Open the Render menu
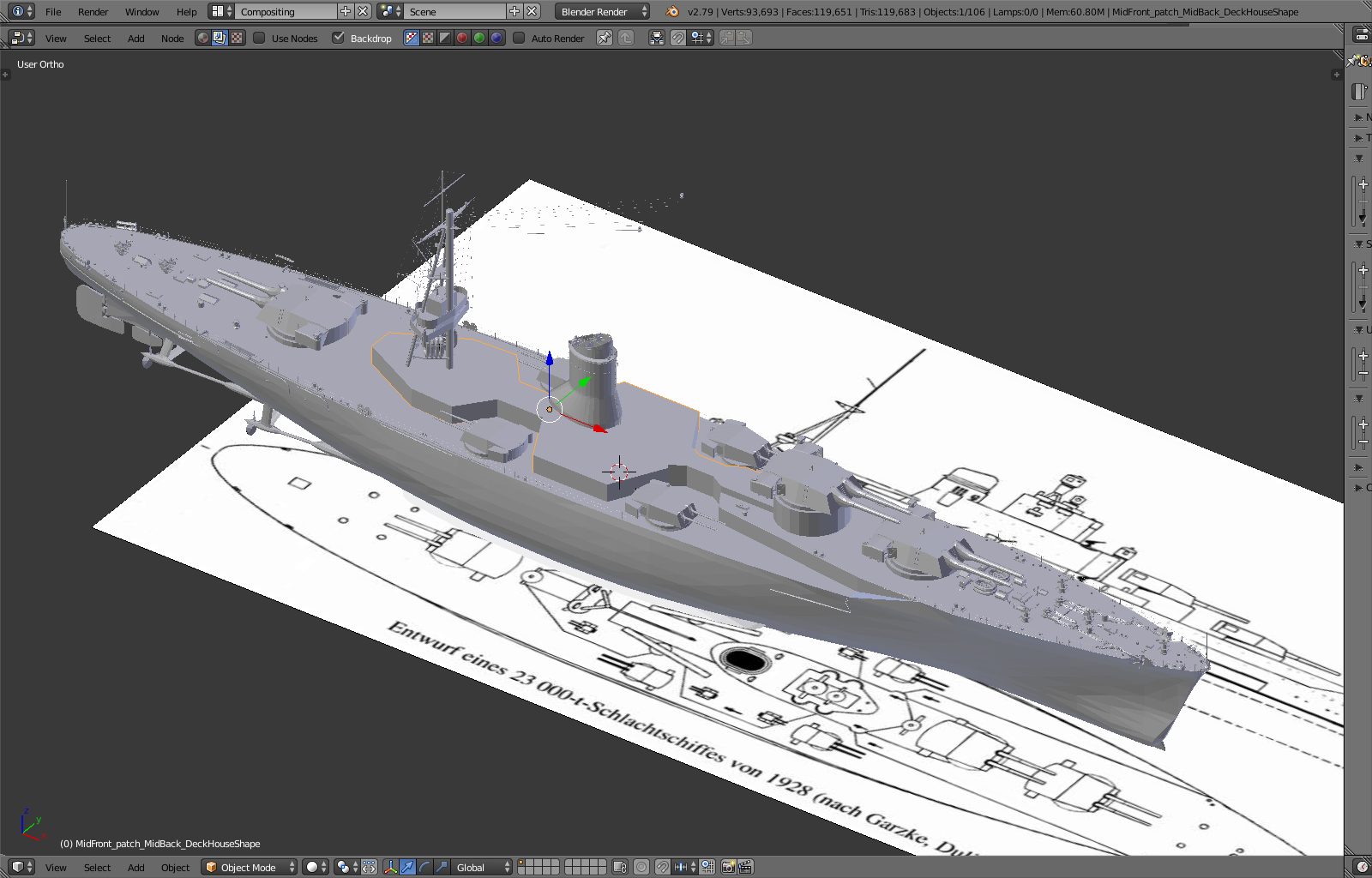1372x878 pixels. coord(93,12)
